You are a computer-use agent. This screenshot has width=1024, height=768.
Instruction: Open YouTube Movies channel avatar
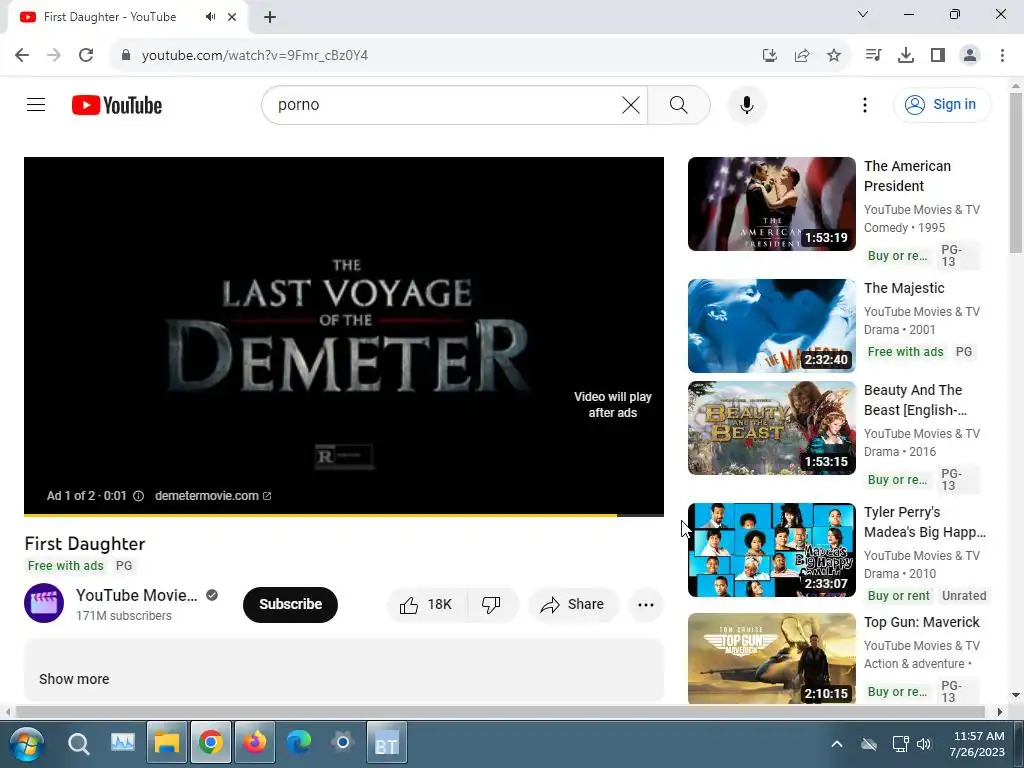pyautogui.click(x=44, y=603)
